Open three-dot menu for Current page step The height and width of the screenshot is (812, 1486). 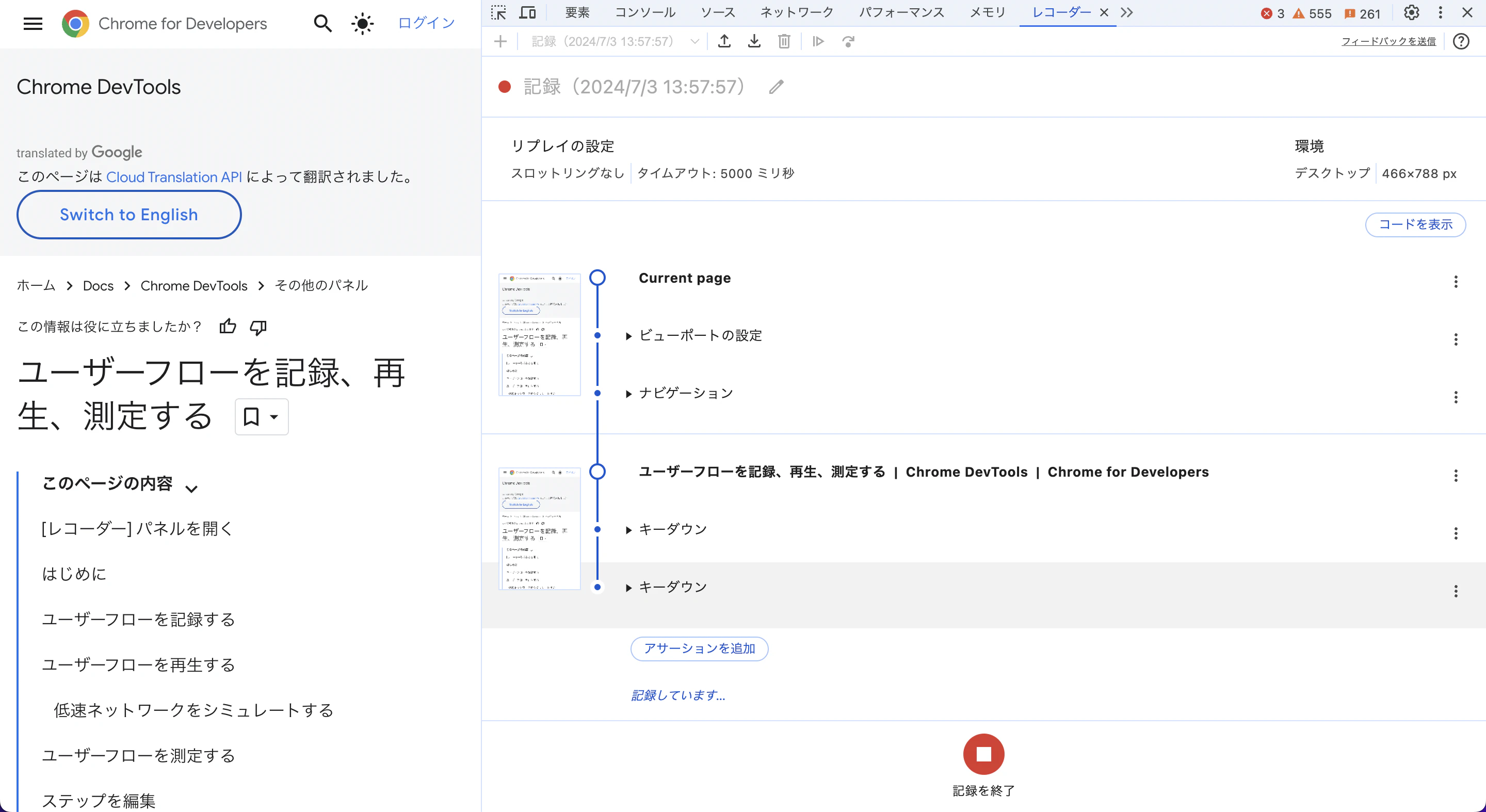(1456, 282)
